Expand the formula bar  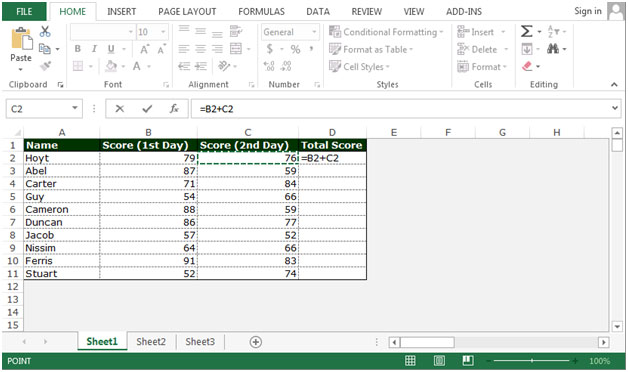coord(615,108)
